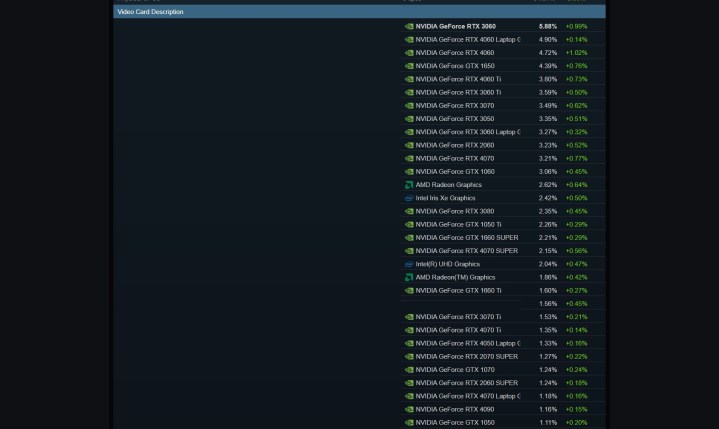Viewport: 719px width, 429px height.
Task: Click the unnamed row showing 1.56%
Action: [x=547, y=304]
